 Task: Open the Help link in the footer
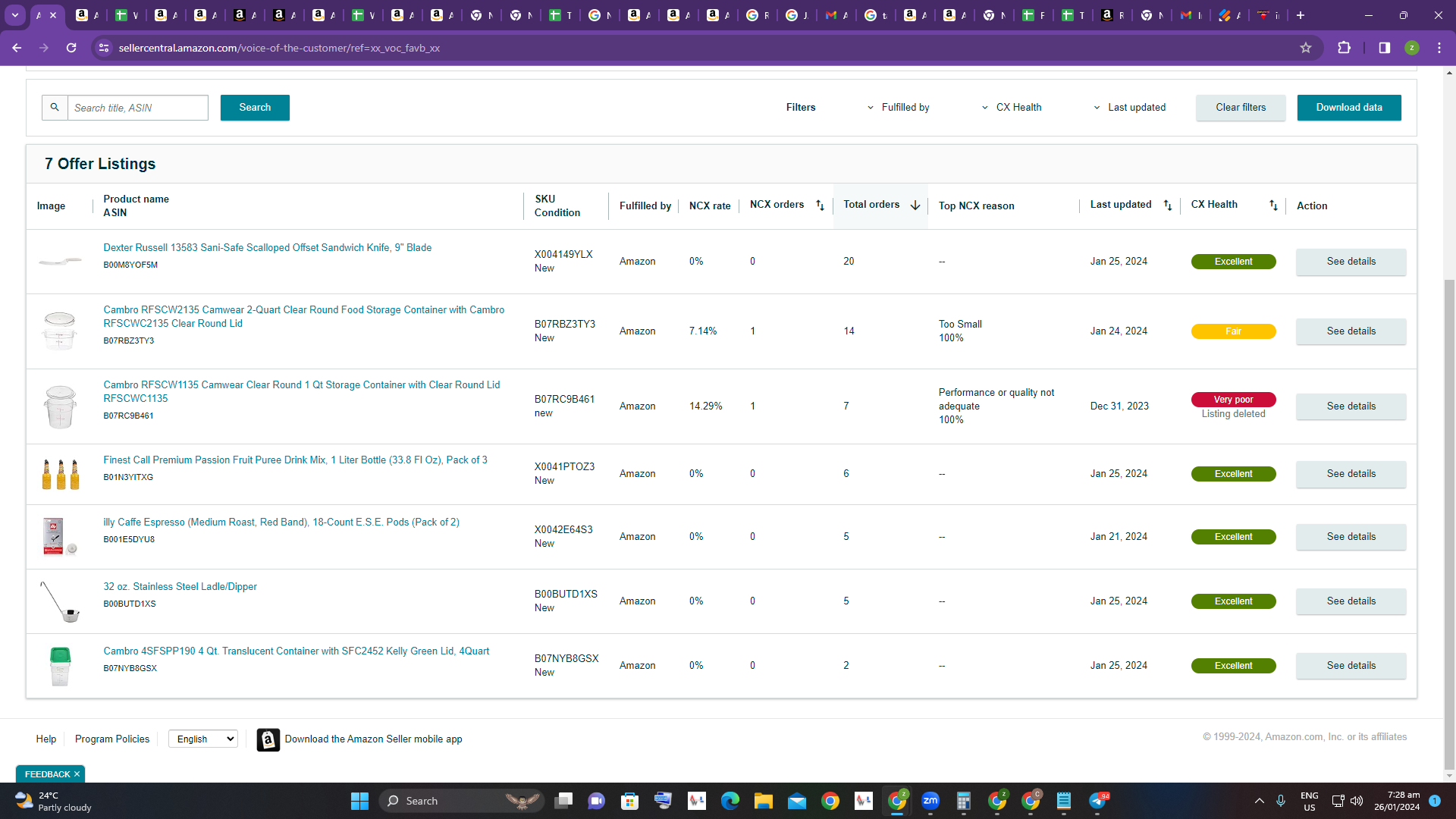(46, 739)
